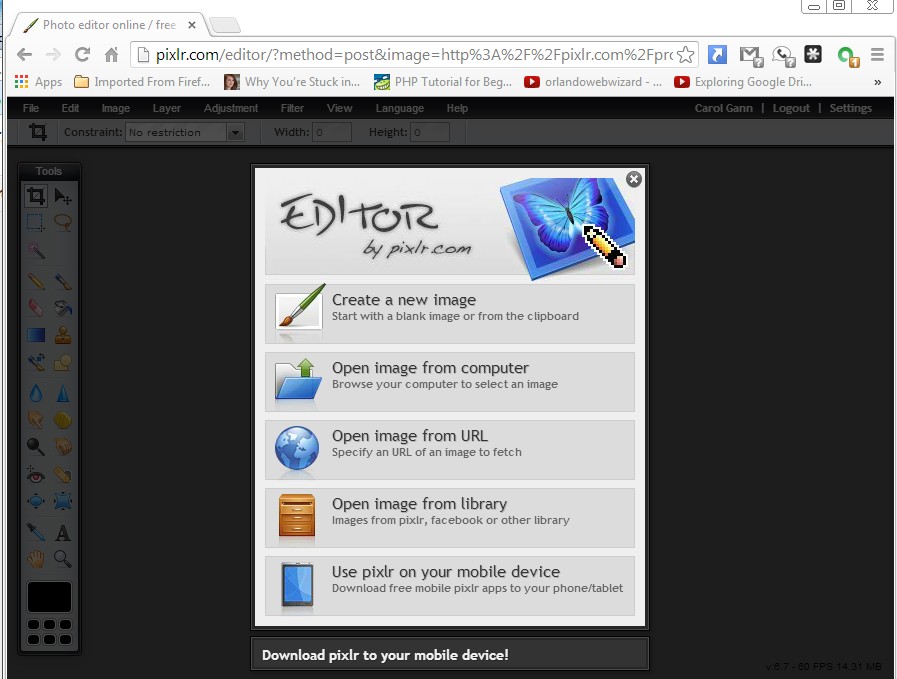
Task: Open the Chrome hamburger menu
Action: pos(878,54)
